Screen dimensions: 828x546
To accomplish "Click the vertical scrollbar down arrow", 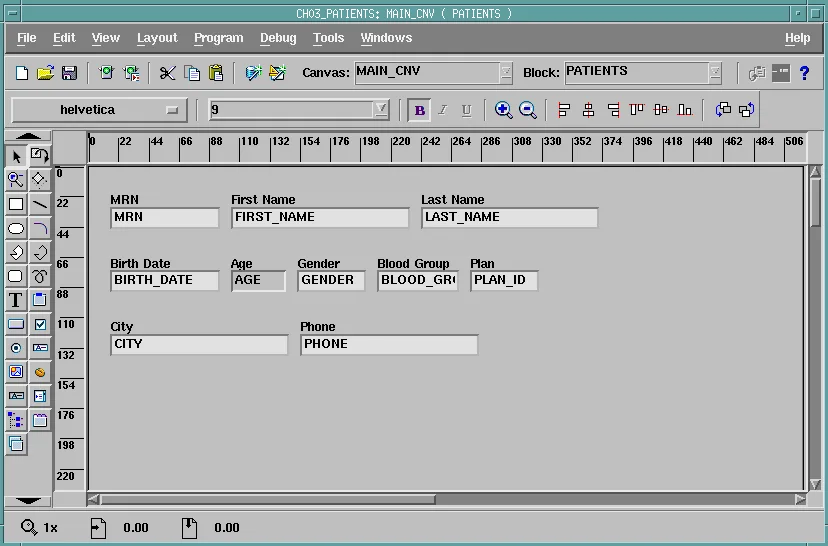I will click(x=815, y=484).
